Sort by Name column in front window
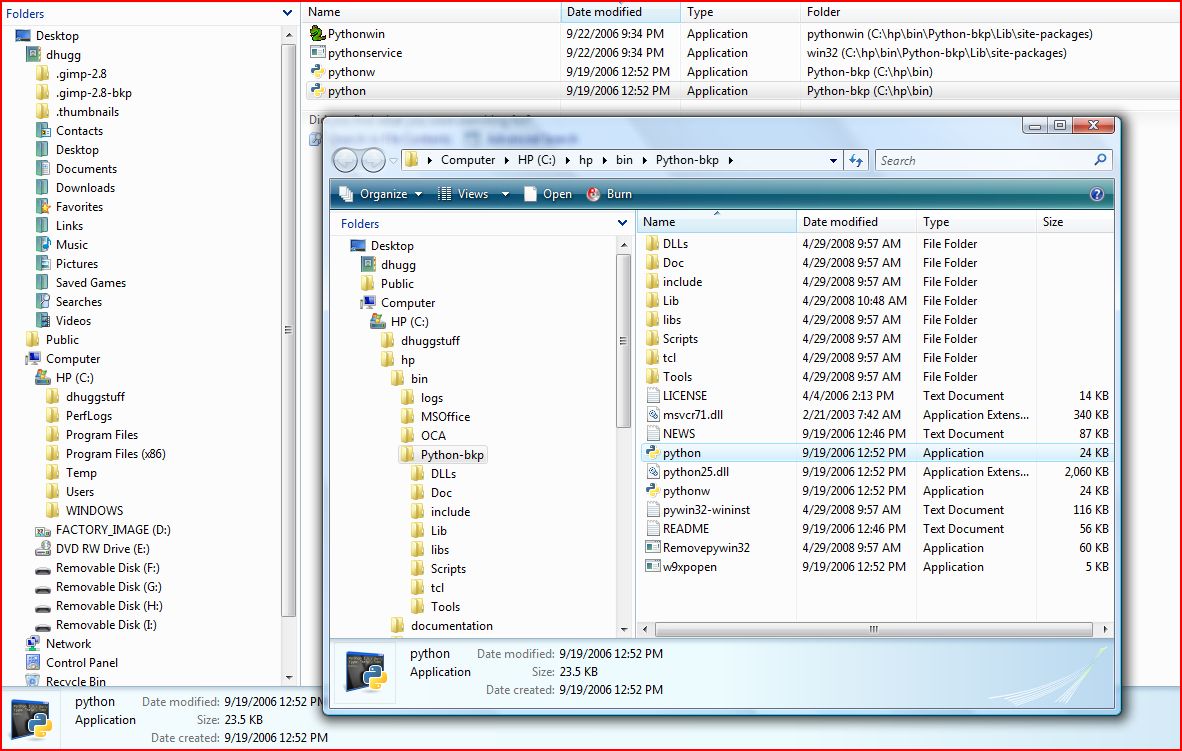Viewport: 1182px width, 751px height. pyautogui.click(x=716, y=222)
